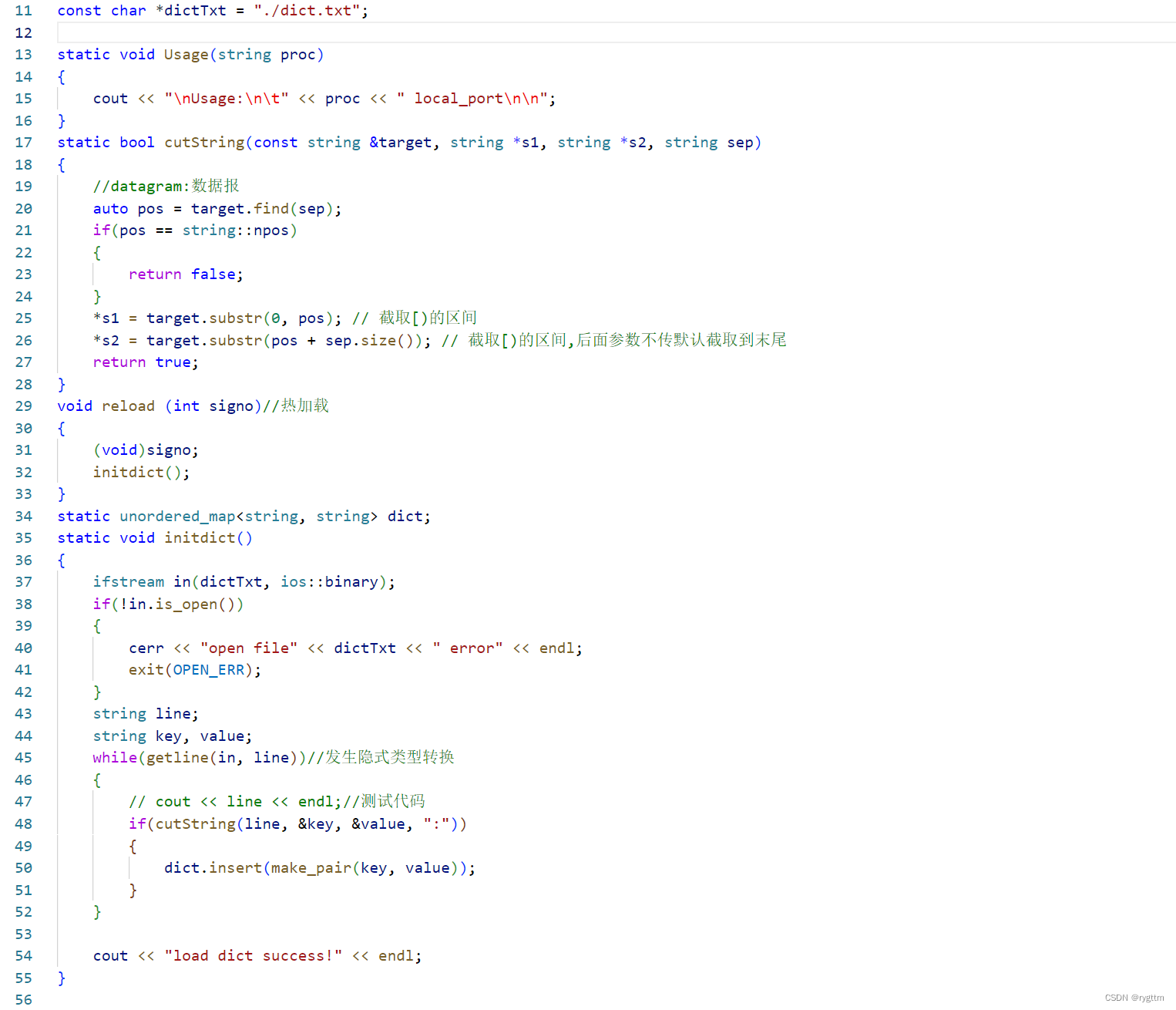Screen dimensions: 1176x1010
Task: Click the reload function name on line 29
Action: (x=128, y=406)
